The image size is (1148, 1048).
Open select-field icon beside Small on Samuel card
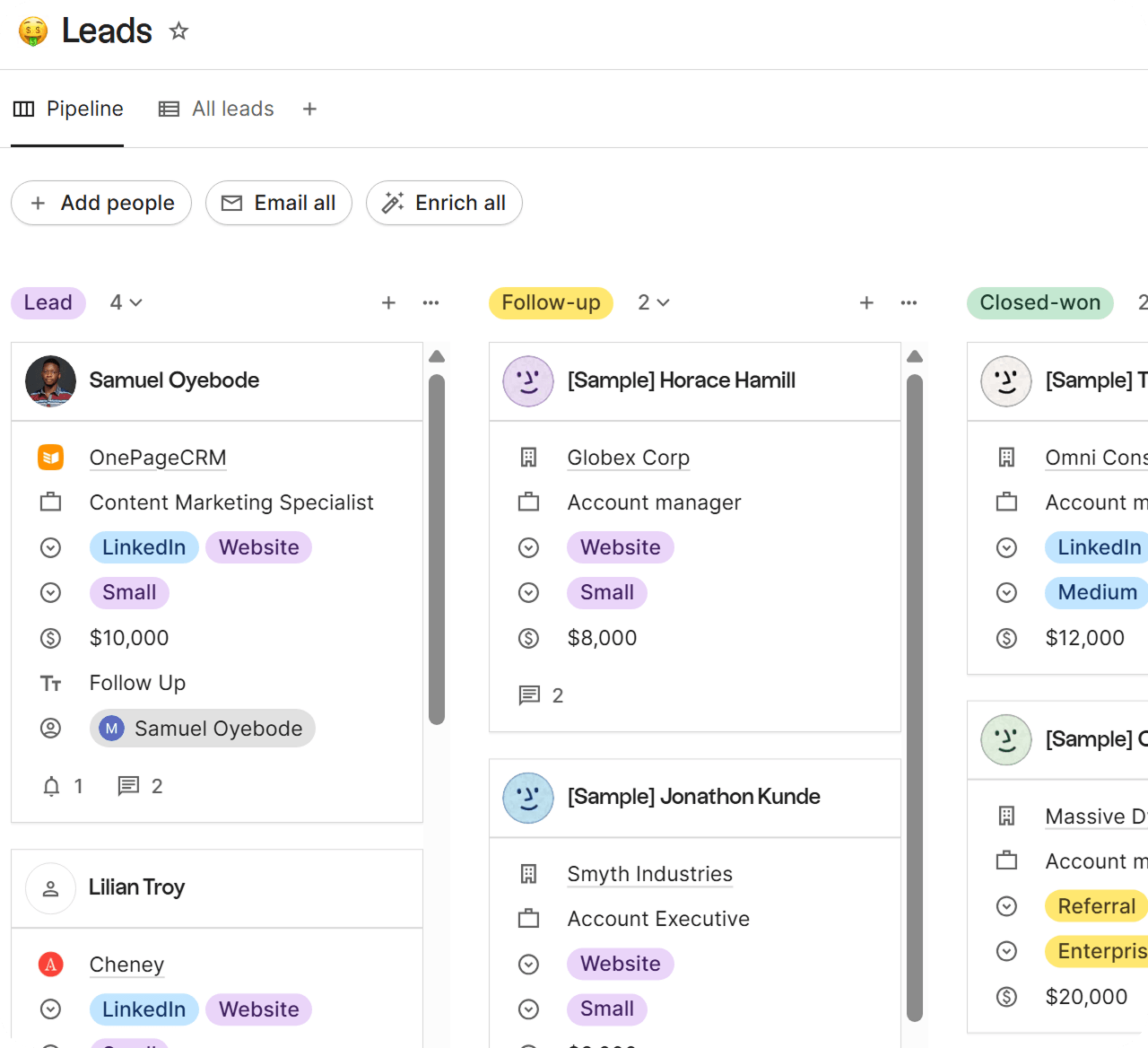pos(51,592)
